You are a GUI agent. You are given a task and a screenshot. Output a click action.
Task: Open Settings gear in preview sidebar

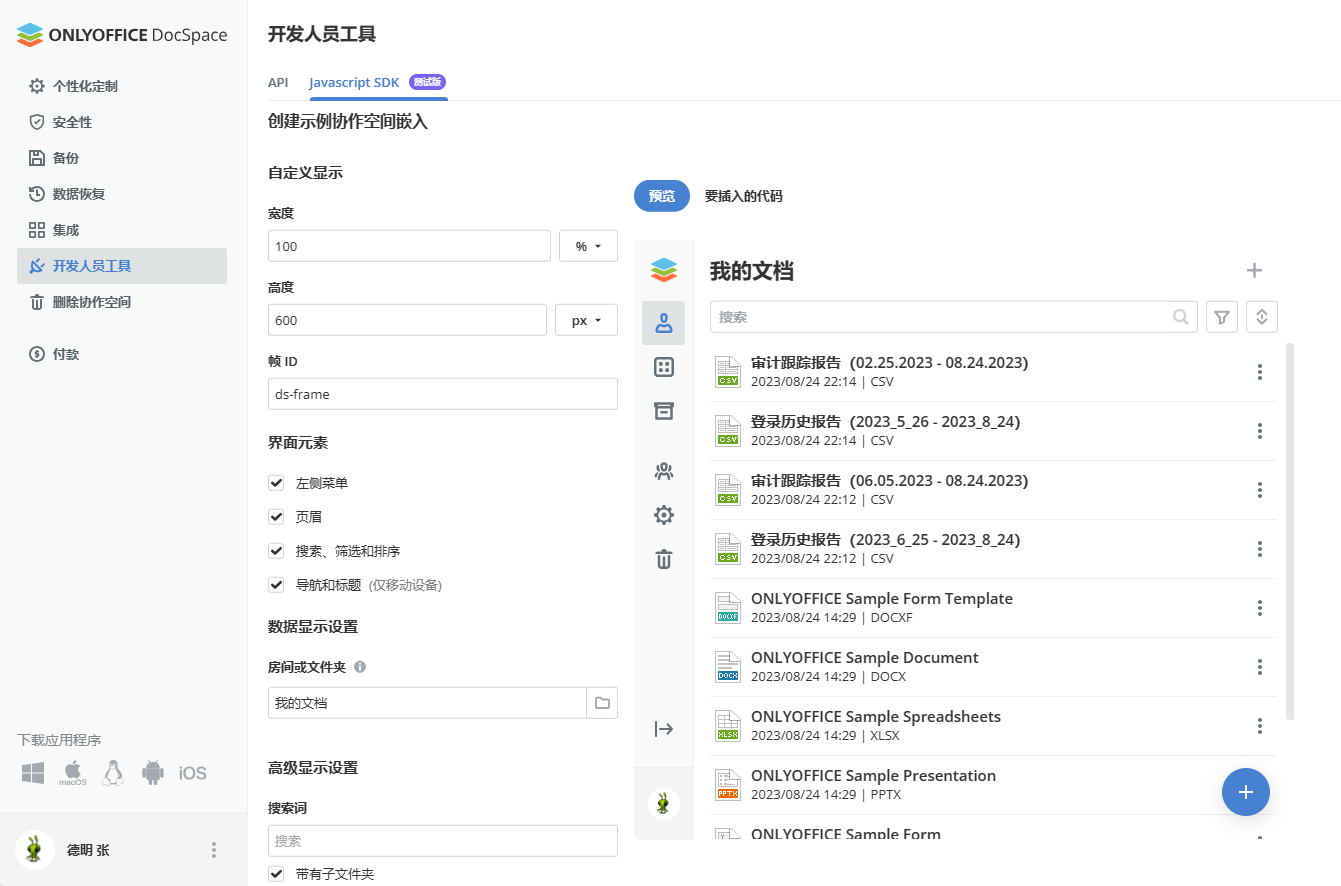(x=663, y=515)
